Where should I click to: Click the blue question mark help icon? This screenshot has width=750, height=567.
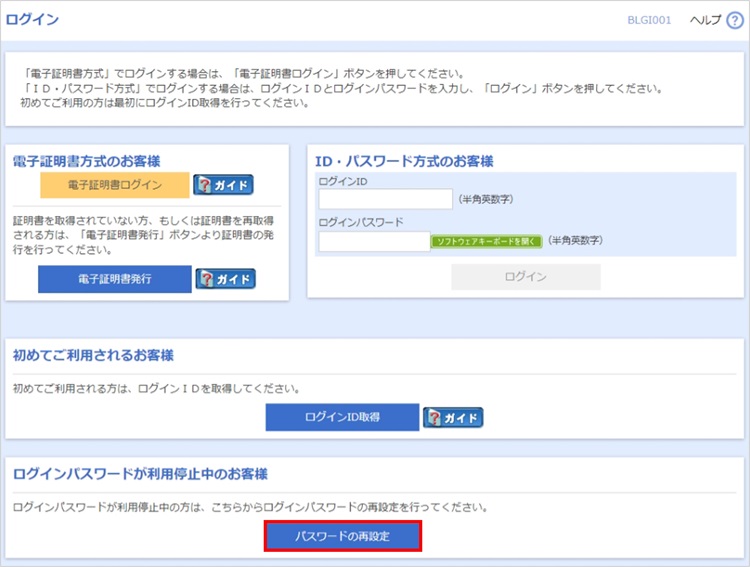click(x=735, y=21)
